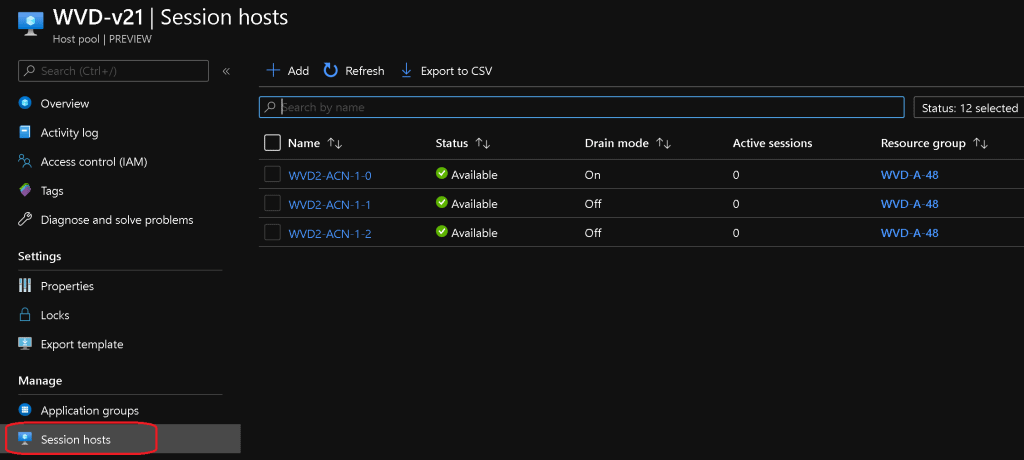Click the green check icon for WVD2-ACN-1-2
The width and height of the screenshot is (1024, 460).
point(441,231)
